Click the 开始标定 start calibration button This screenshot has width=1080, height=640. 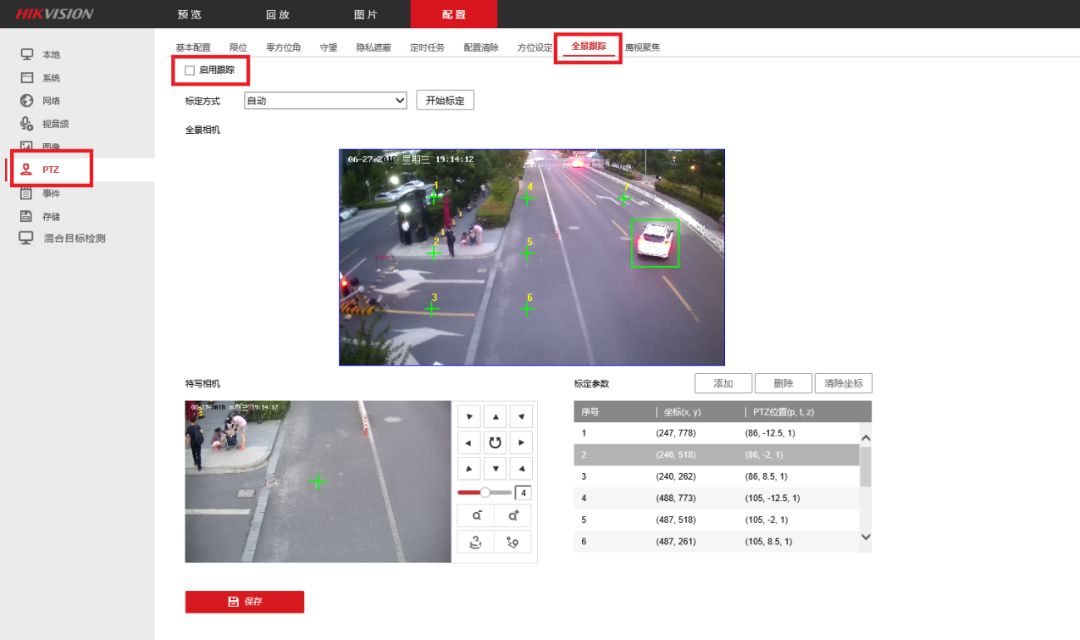[x=444, y=101]
